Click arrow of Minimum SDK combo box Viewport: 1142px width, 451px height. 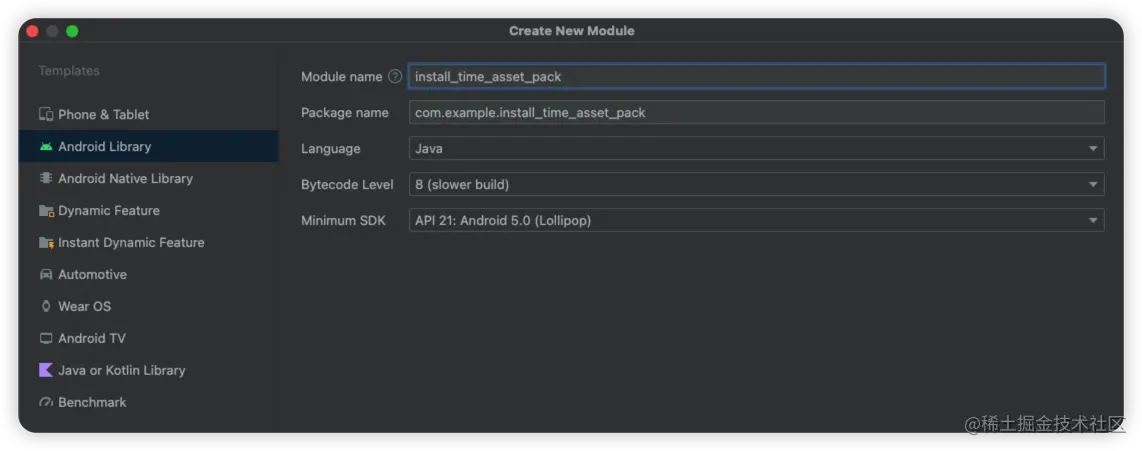point(1092,220)
